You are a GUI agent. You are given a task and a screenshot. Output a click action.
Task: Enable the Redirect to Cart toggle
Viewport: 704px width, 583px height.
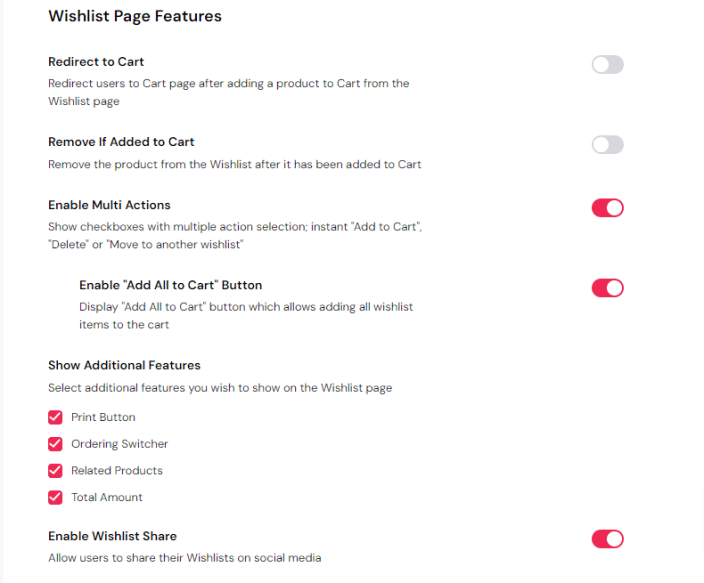point(607,65)
